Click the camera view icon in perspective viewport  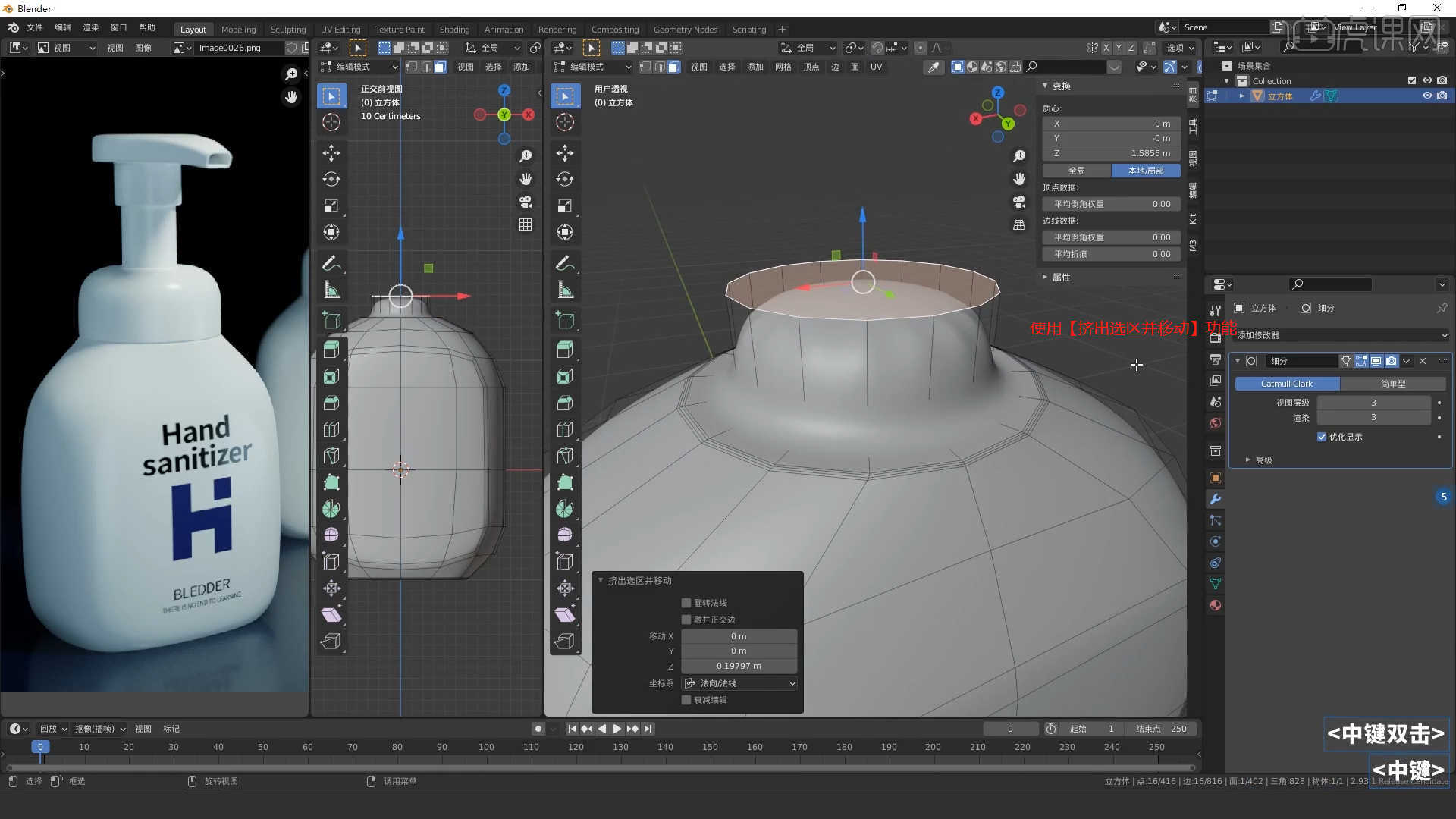(x=1019, y=202)
